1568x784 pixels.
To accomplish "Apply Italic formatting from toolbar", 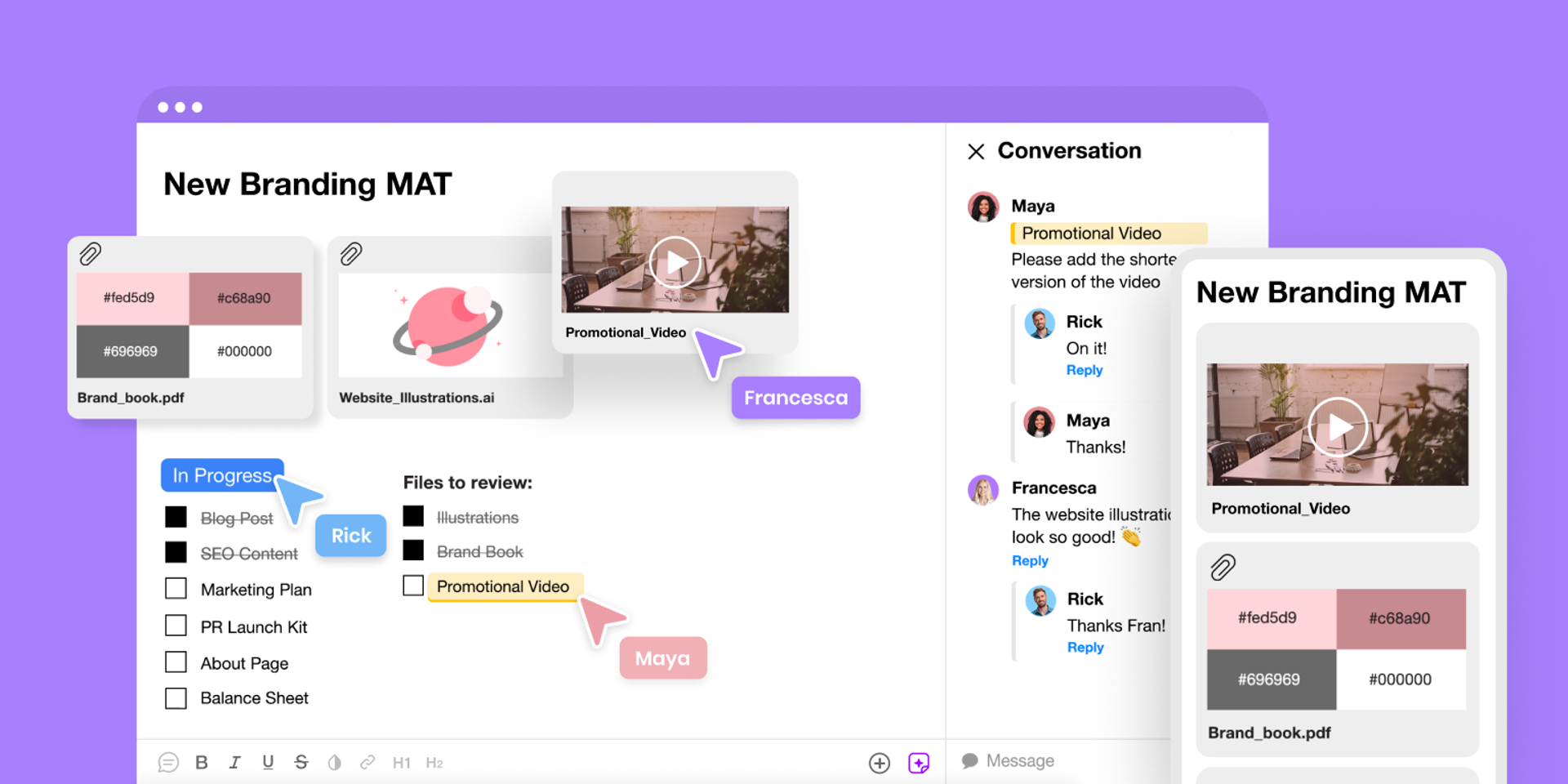I will pos(235,762).
